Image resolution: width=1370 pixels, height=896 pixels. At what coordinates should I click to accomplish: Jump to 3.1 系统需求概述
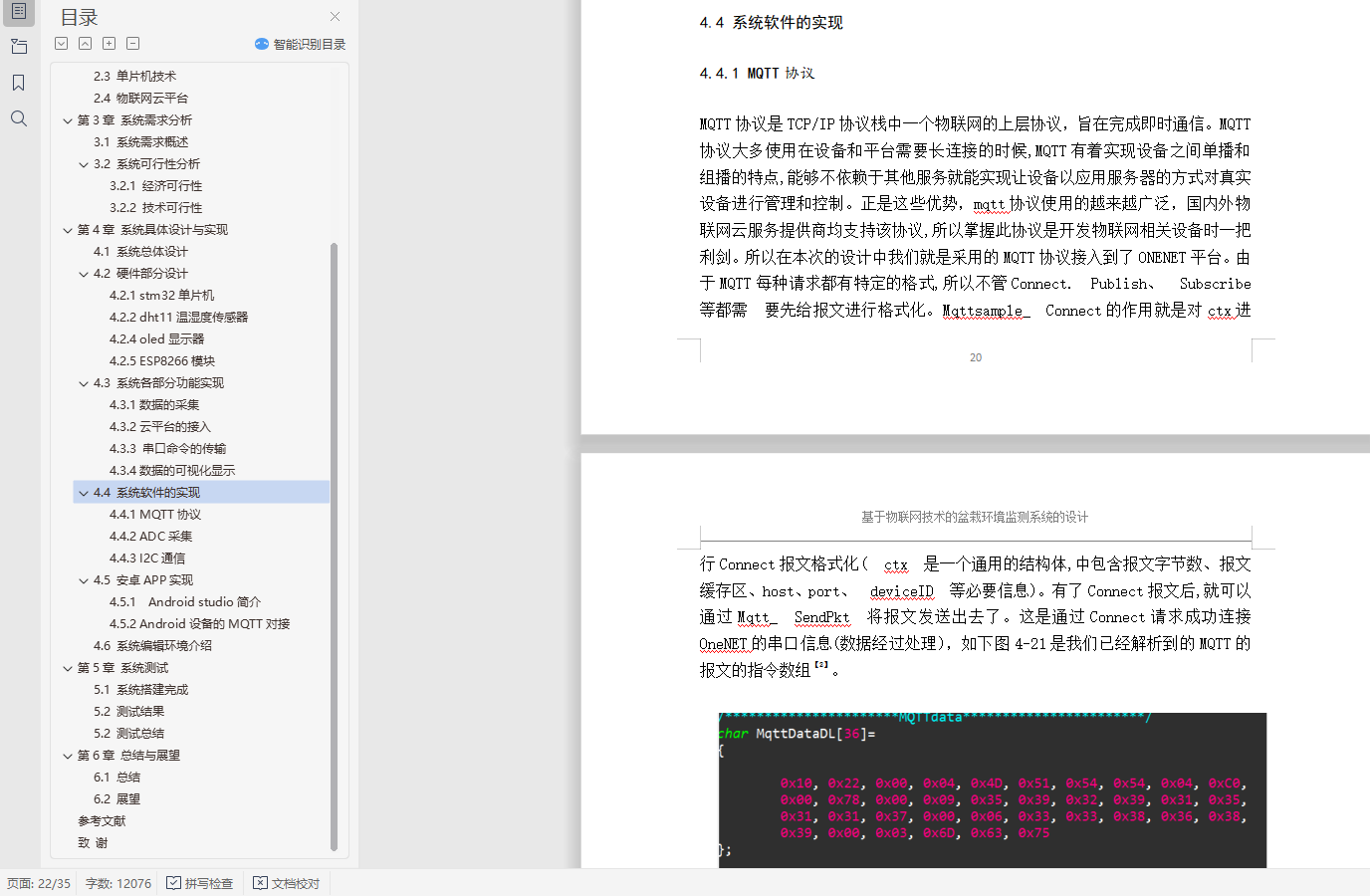click(140, 141)
